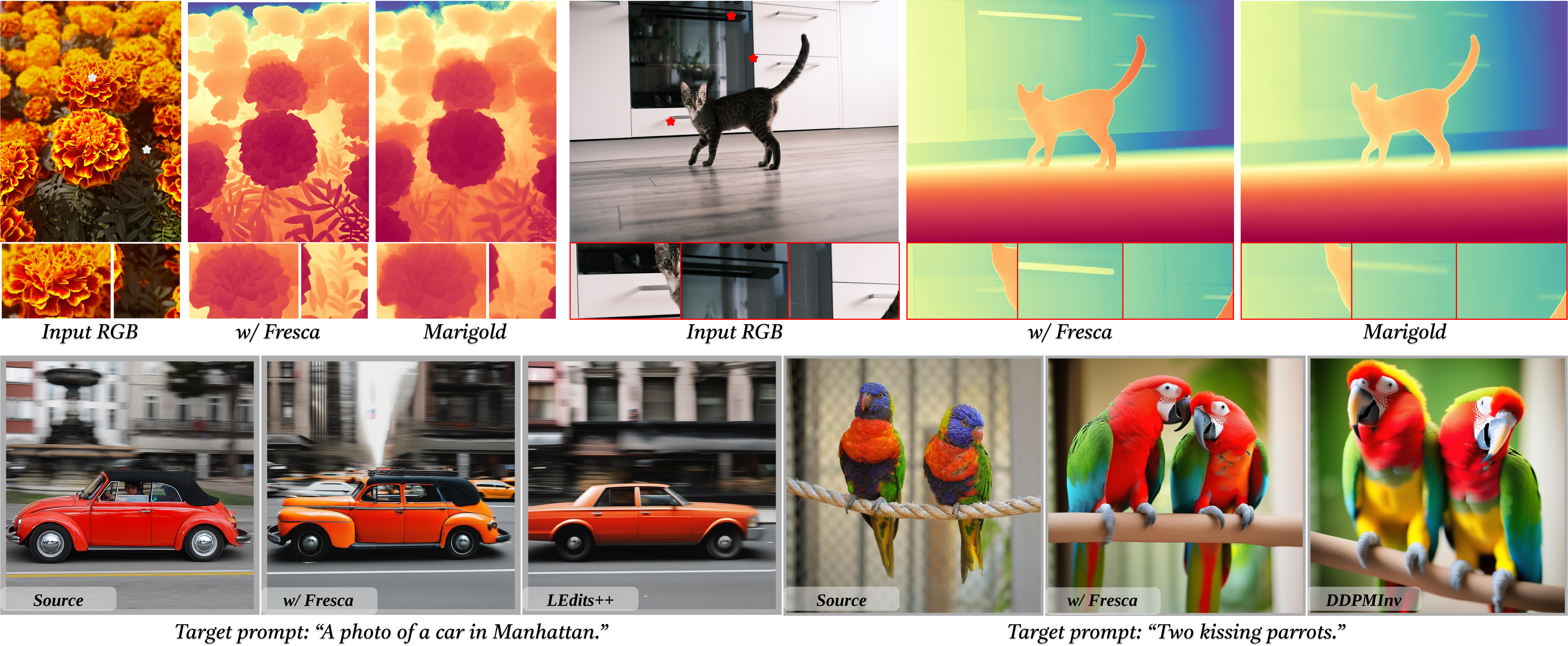
Task: Click the LEdits++ label
Action: point(580,600)
